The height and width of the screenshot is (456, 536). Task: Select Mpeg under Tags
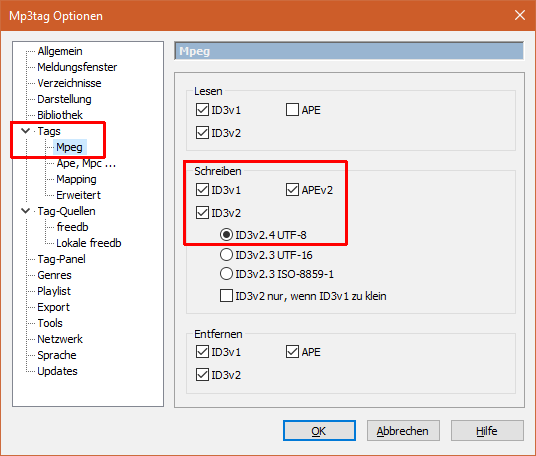(x=69, y=147)
